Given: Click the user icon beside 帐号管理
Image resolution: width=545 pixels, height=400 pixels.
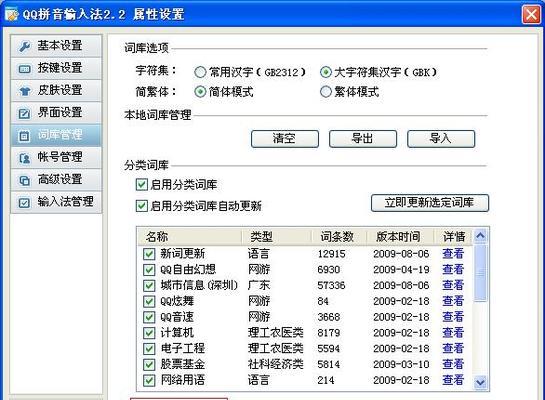Looking at the screenshot, I should 24,158.
